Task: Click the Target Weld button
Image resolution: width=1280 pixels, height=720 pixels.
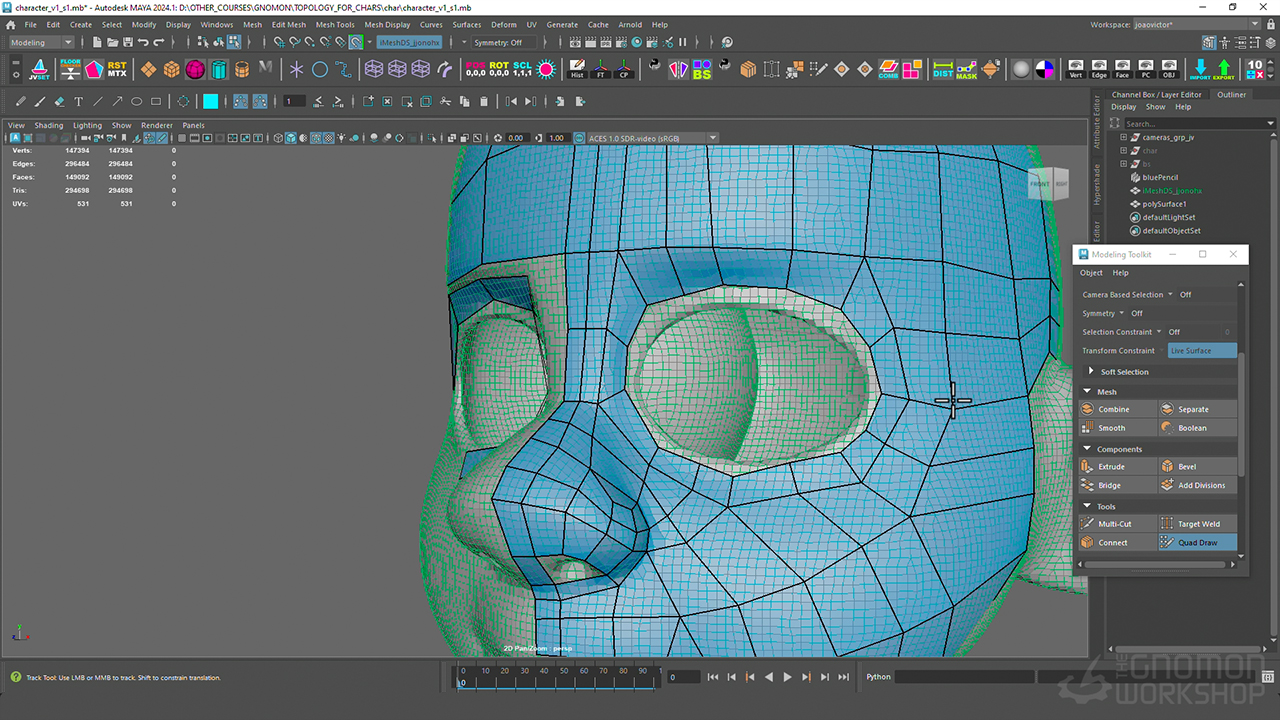Action: tap(1197, 524)
